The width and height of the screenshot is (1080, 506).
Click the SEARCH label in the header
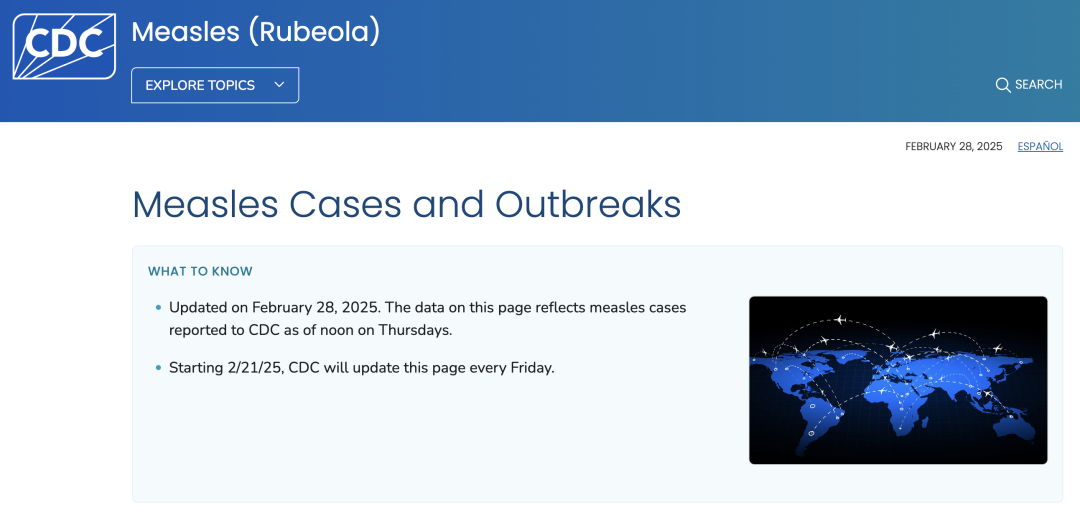(x=1039, y=85)
